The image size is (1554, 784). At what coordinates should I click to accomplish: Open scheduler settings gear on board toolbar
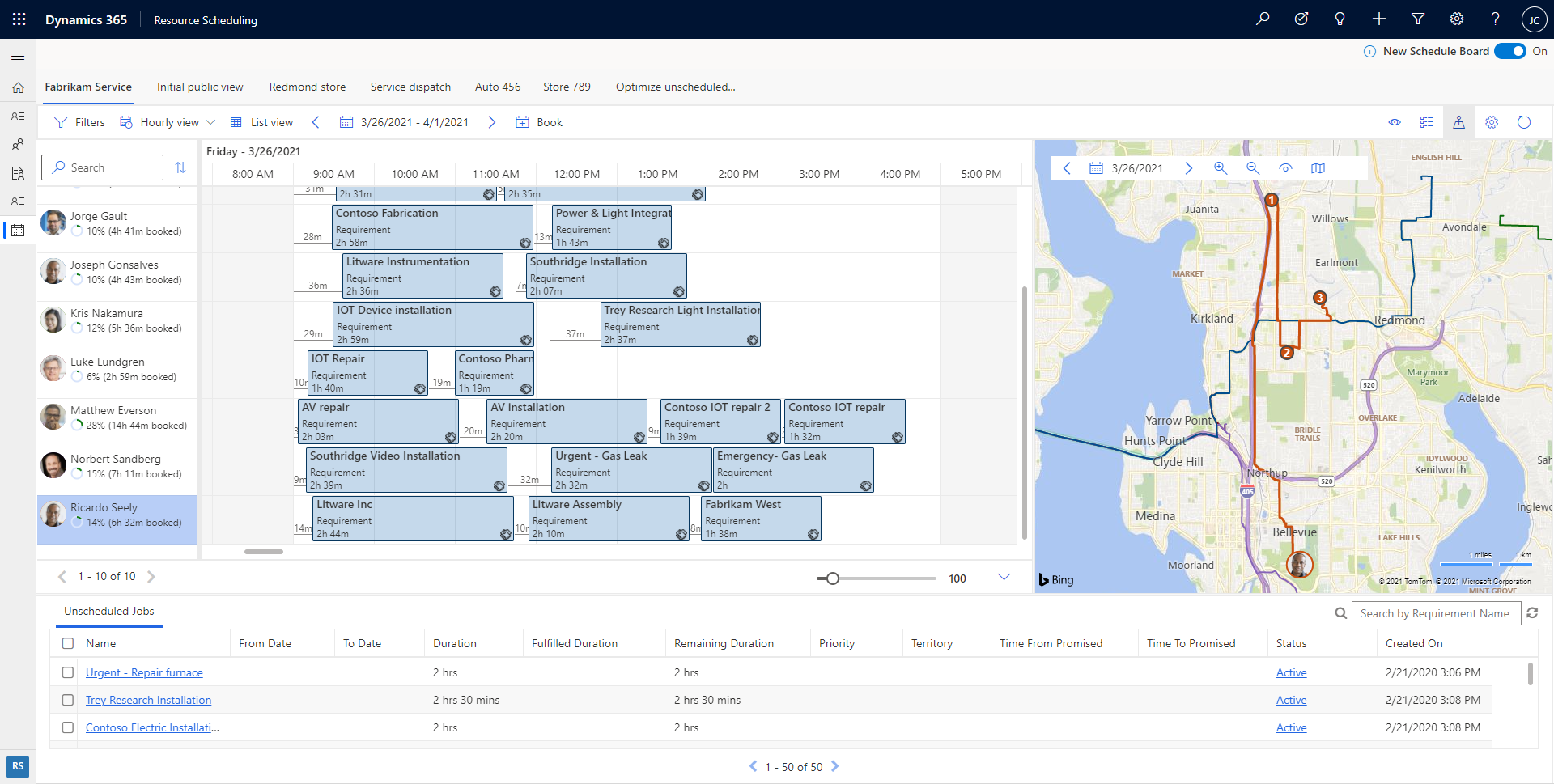click(1492, 122)
